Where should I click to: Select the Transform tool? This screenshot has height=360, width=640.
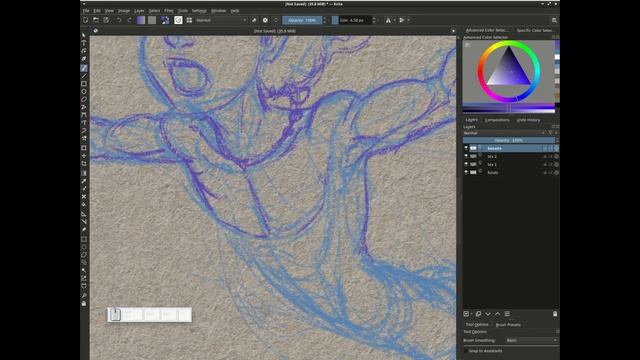point(84,148)
